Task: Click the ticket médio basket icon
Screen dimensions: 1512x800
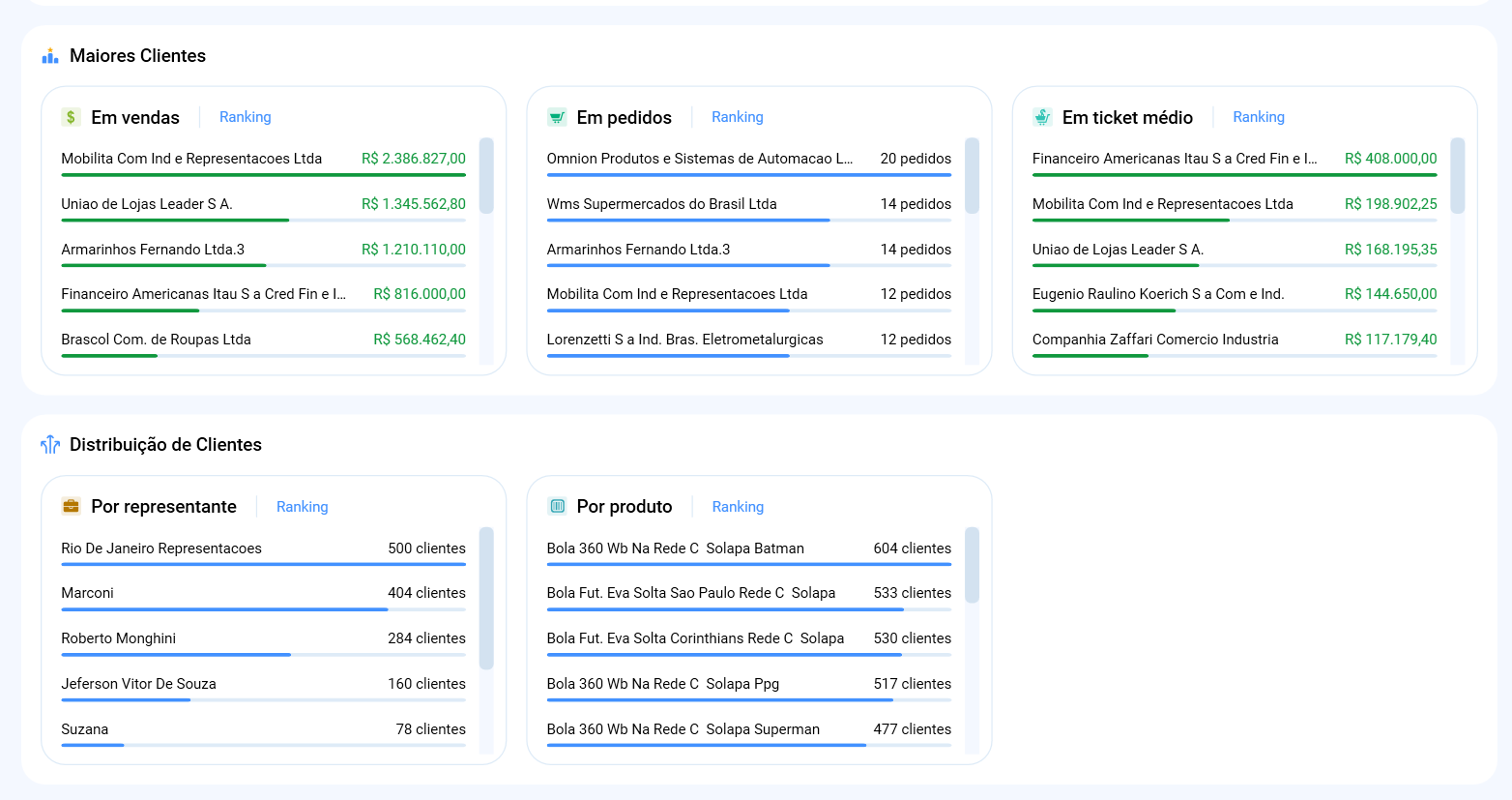Action: tap(1042, 117)
